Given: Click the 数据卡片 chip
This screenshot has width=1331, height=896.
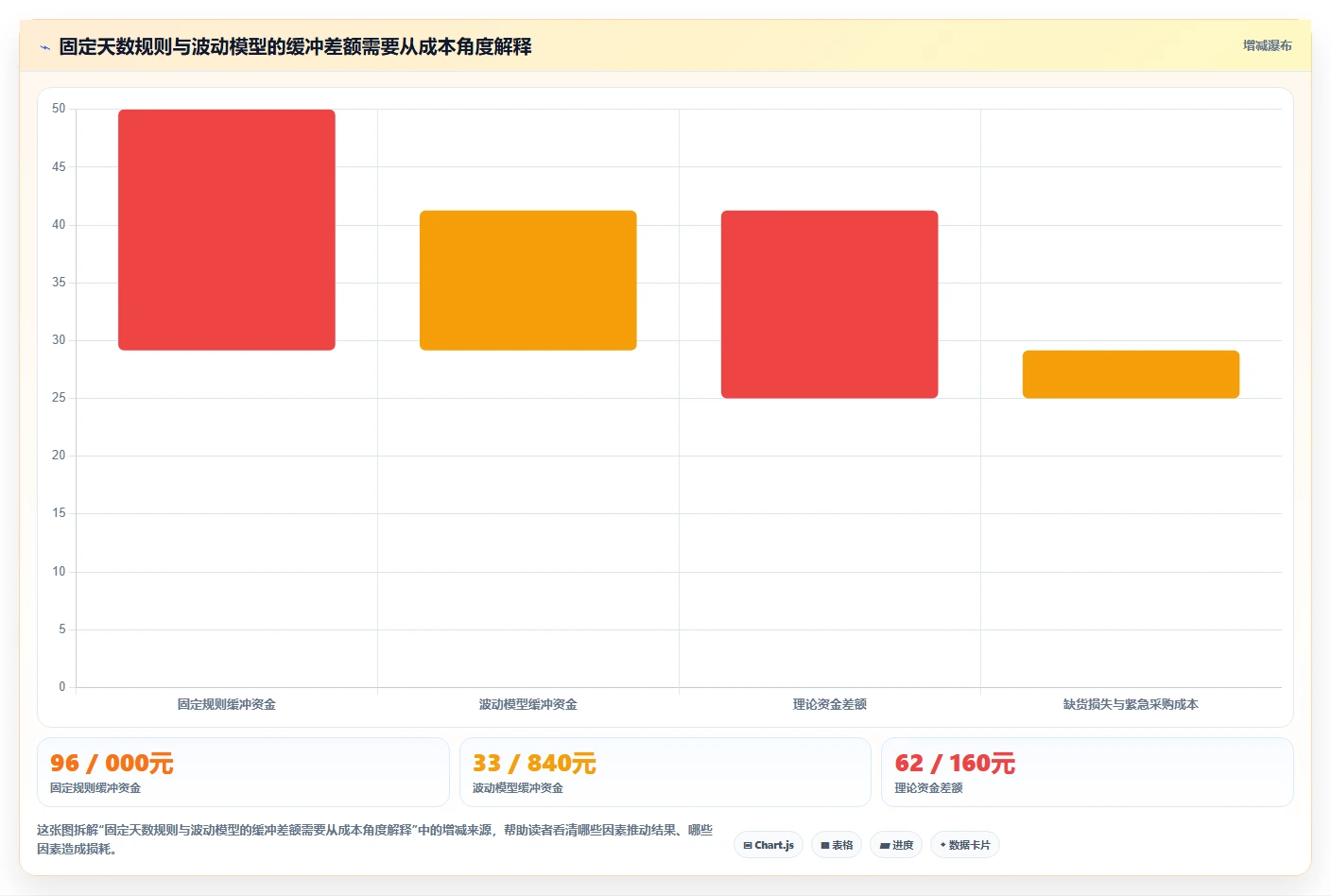Looking at the screenshot, I should 965,845.
